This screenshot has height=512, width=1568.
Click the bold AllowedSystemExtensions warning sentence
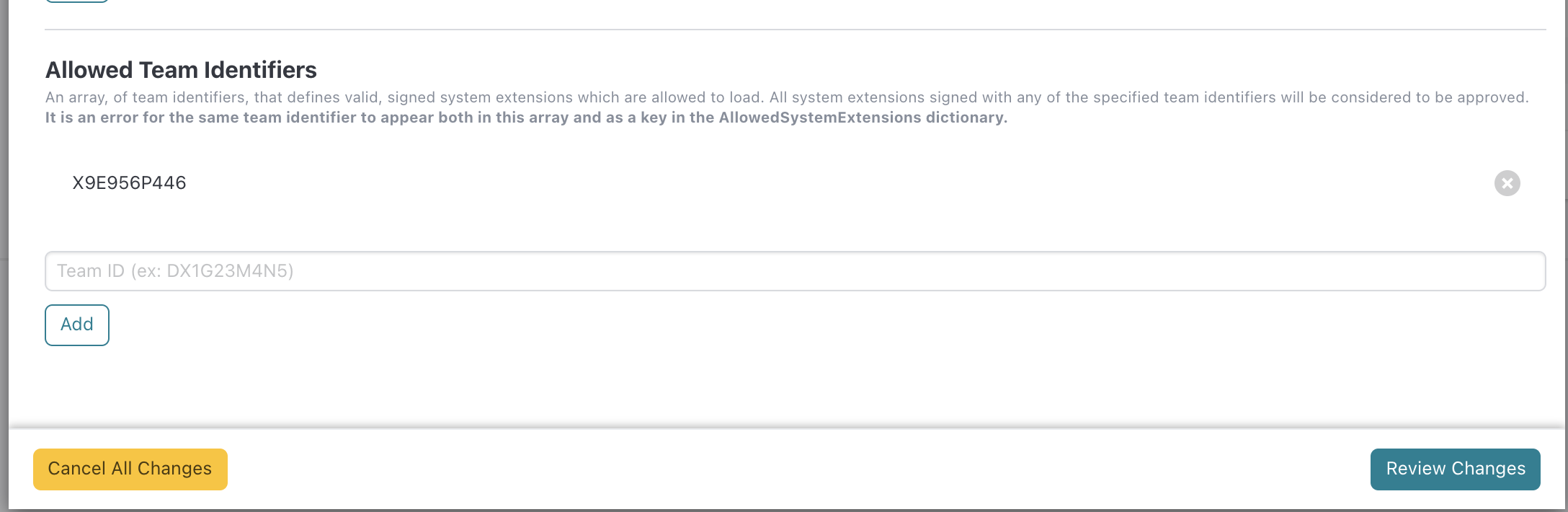coord(526,118)
